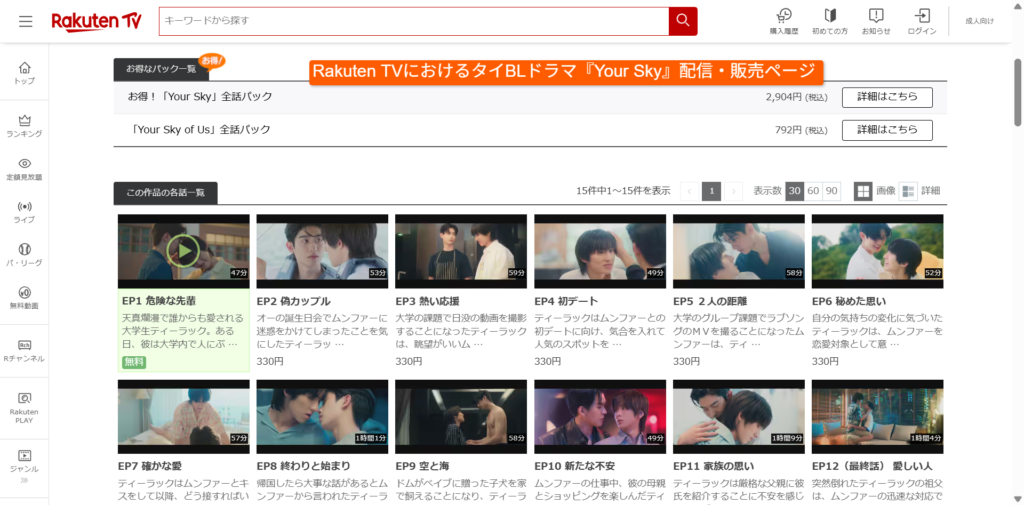
Task: Click EP3 熱い応援 title link
Action: (x=427, y=301)
